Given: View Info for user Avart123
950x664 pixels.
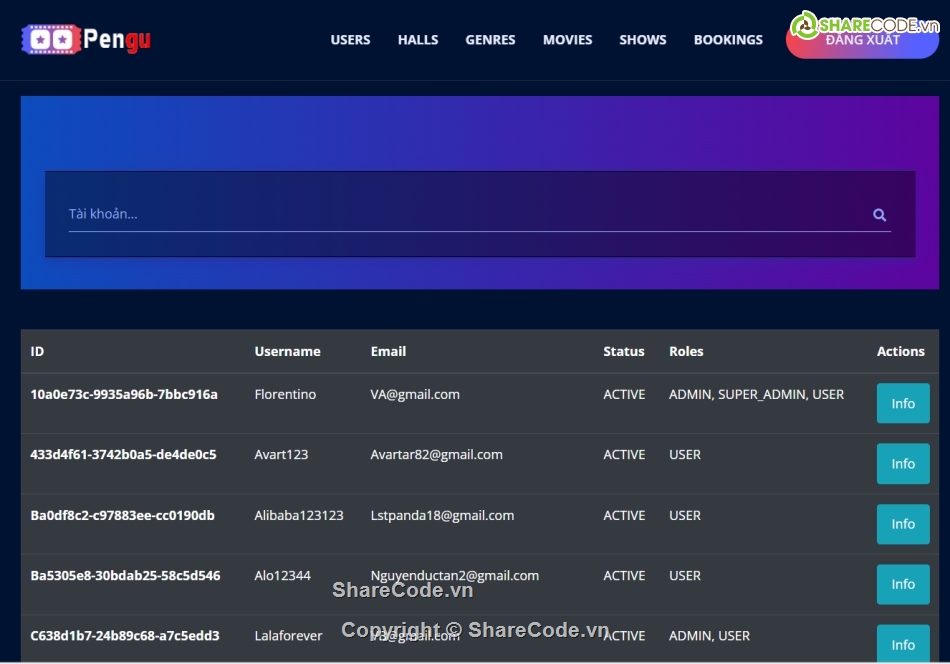Looking at the screenshot, I should [x=902, y=464].
